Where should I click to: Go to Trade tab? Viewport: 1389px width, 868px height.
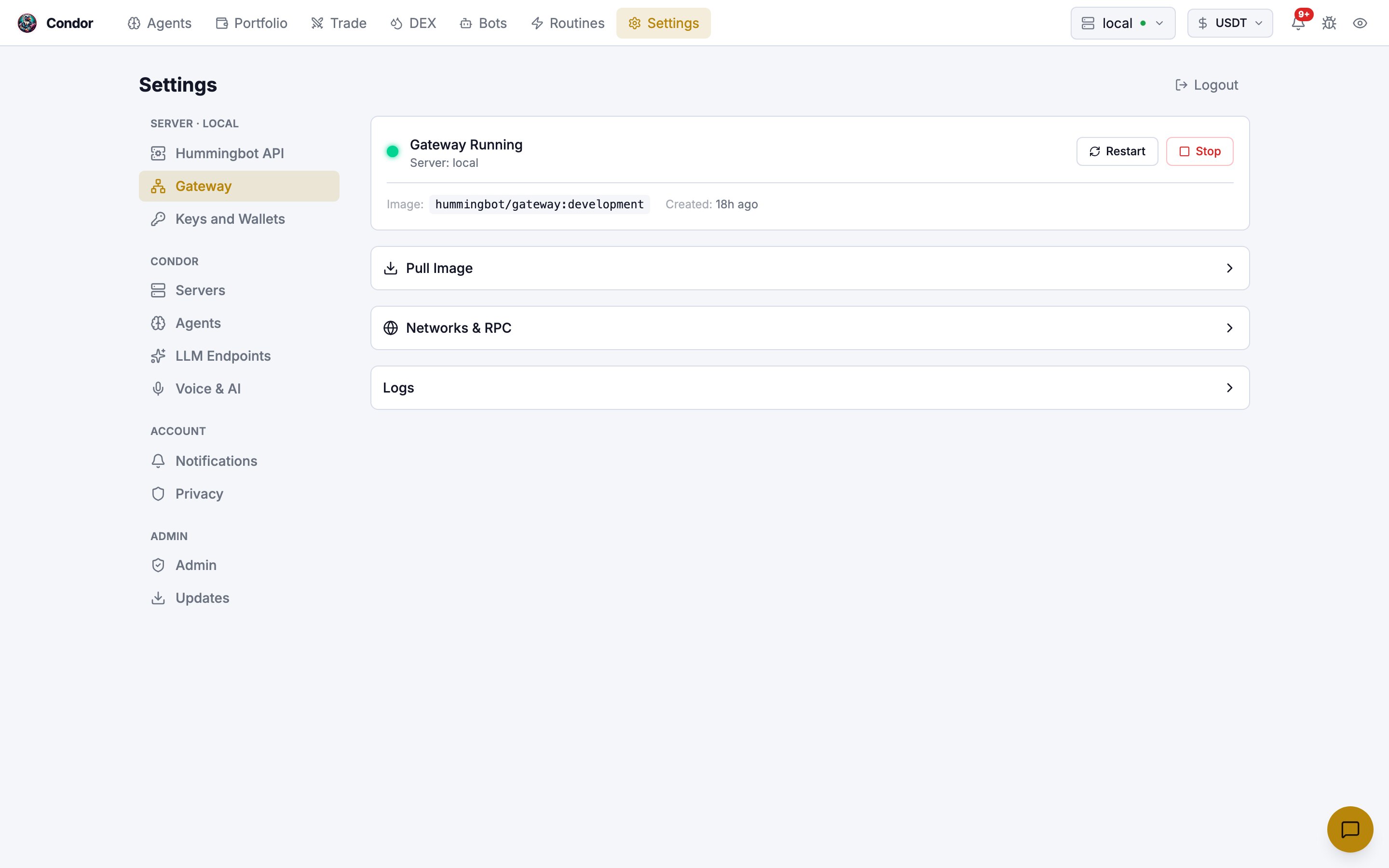pyautogui.click(x=339, y=23)
